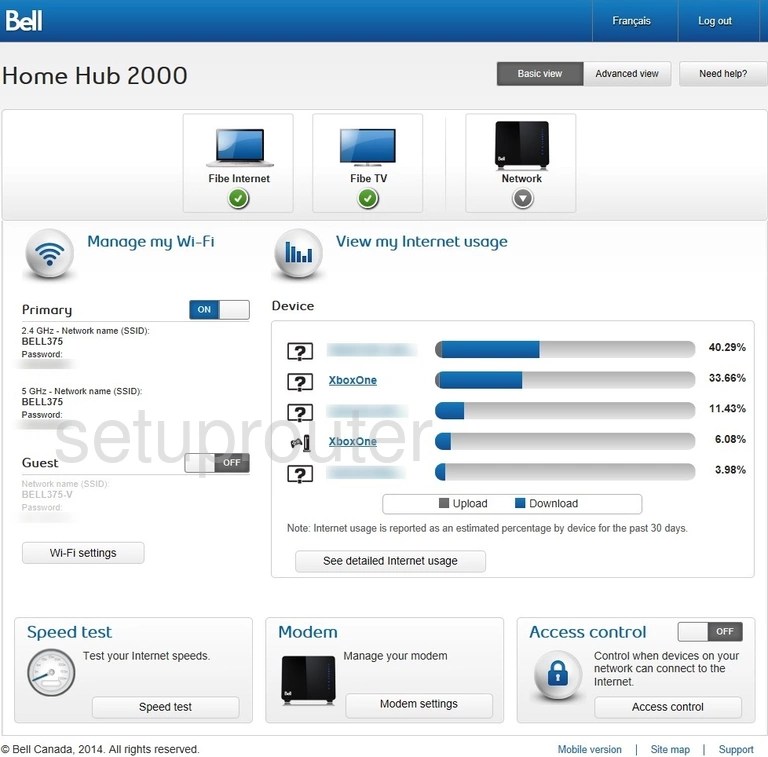
Task: Open Access control button
Action: click(668, 707)
